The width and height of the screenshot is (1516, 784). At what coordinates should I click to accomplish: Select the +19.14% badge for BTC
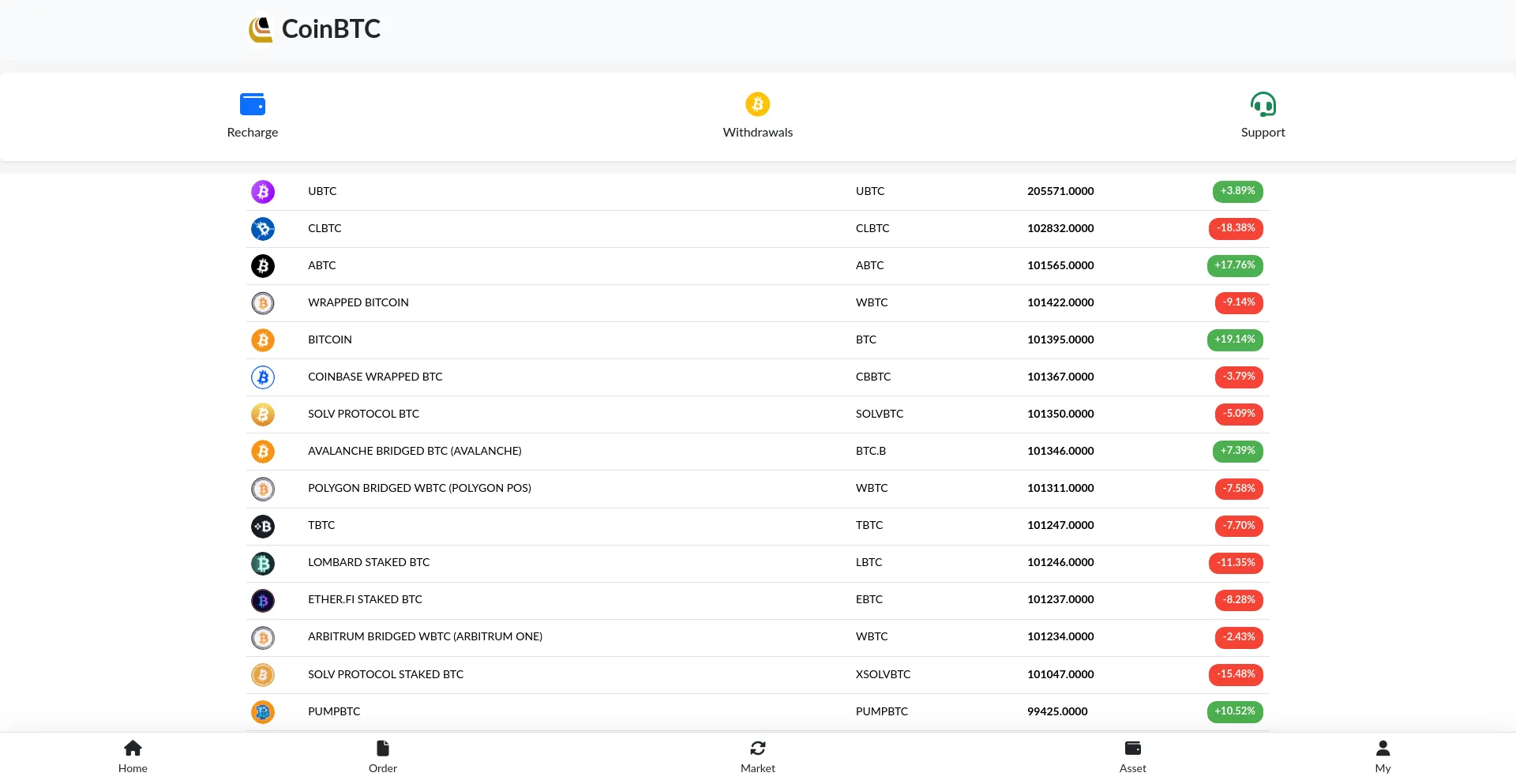point(1235,339)
